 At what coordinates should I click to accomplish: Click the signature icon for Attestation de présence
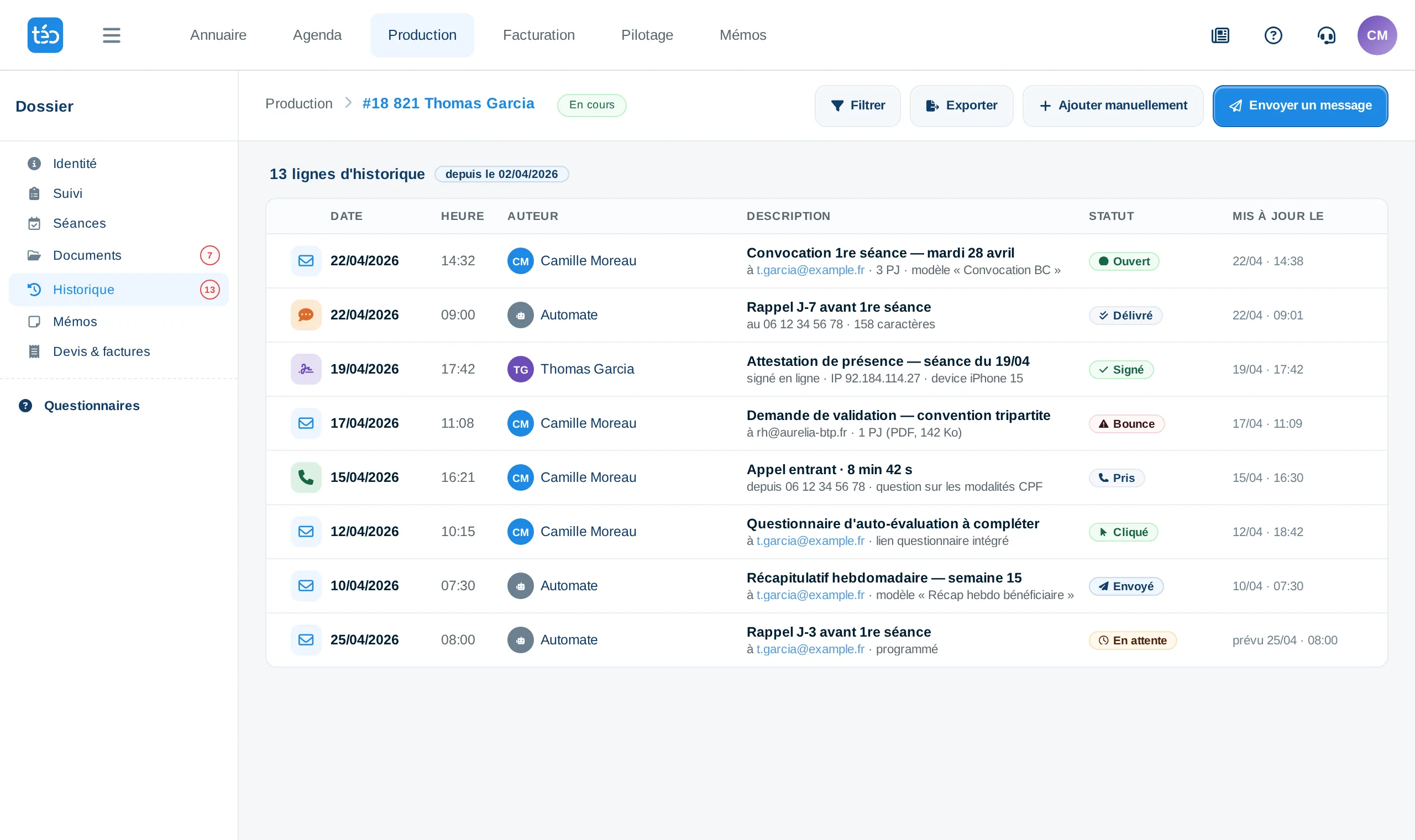306,369
